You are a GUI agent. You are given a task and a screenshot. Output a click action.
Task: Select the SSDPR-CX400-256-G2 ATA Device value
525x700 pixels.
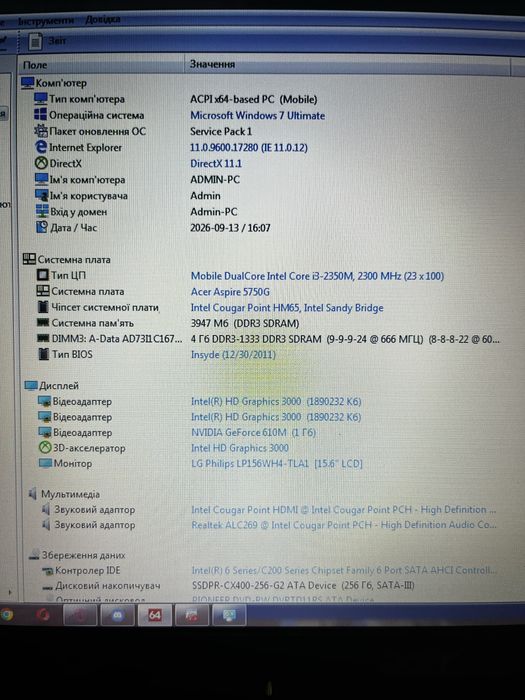coord(303,585)
